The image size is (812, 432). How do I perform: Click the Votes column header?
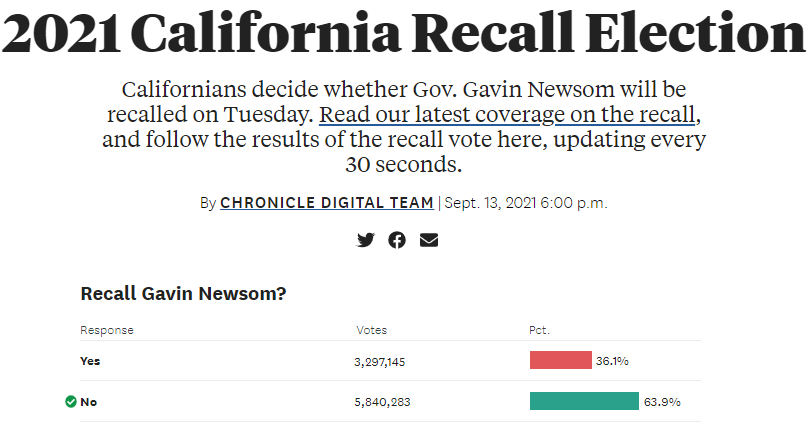[x=371, y=330]
